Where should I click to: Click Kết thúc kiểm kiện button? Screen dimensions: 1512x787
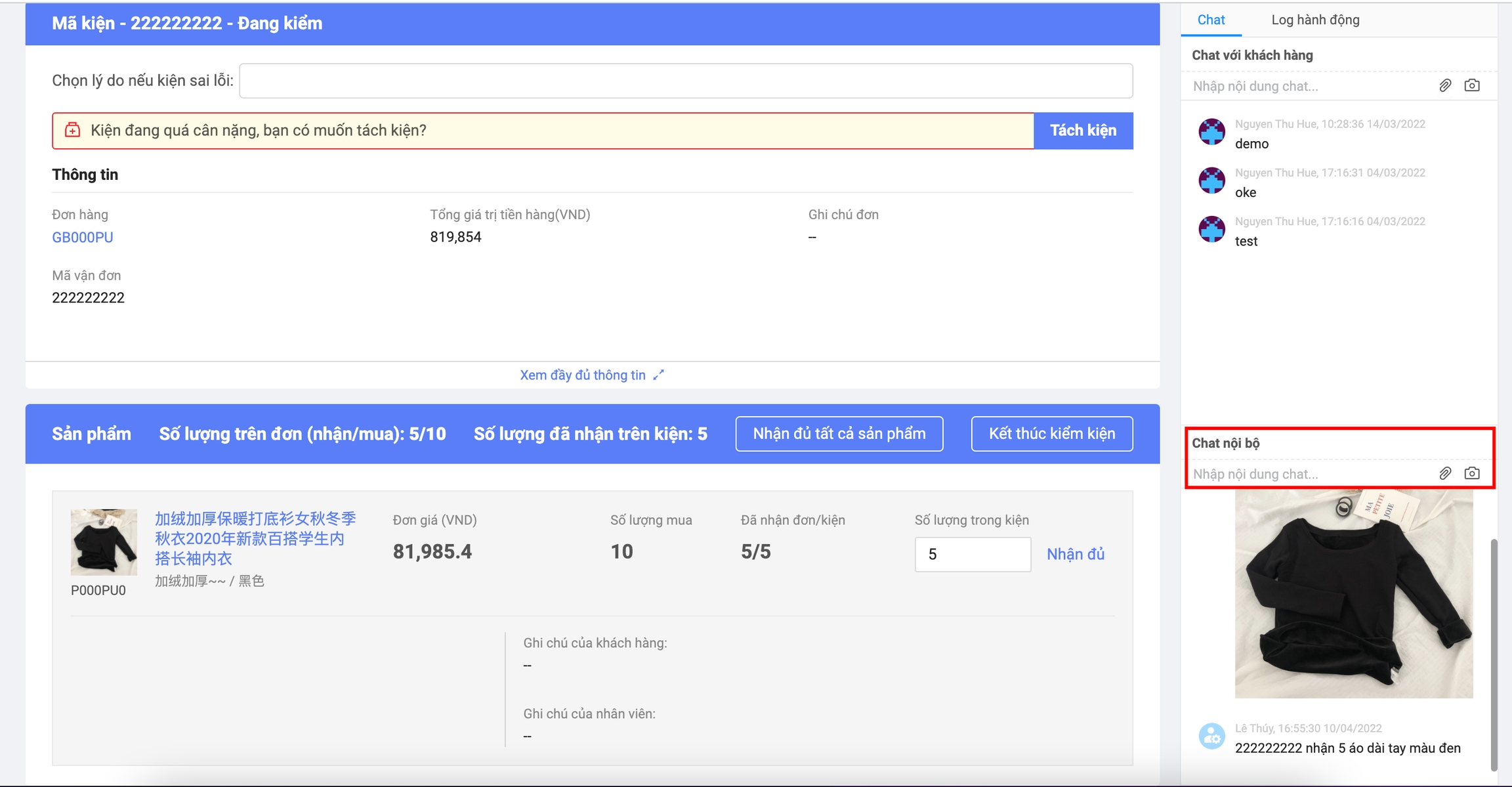coord(1051,434)
